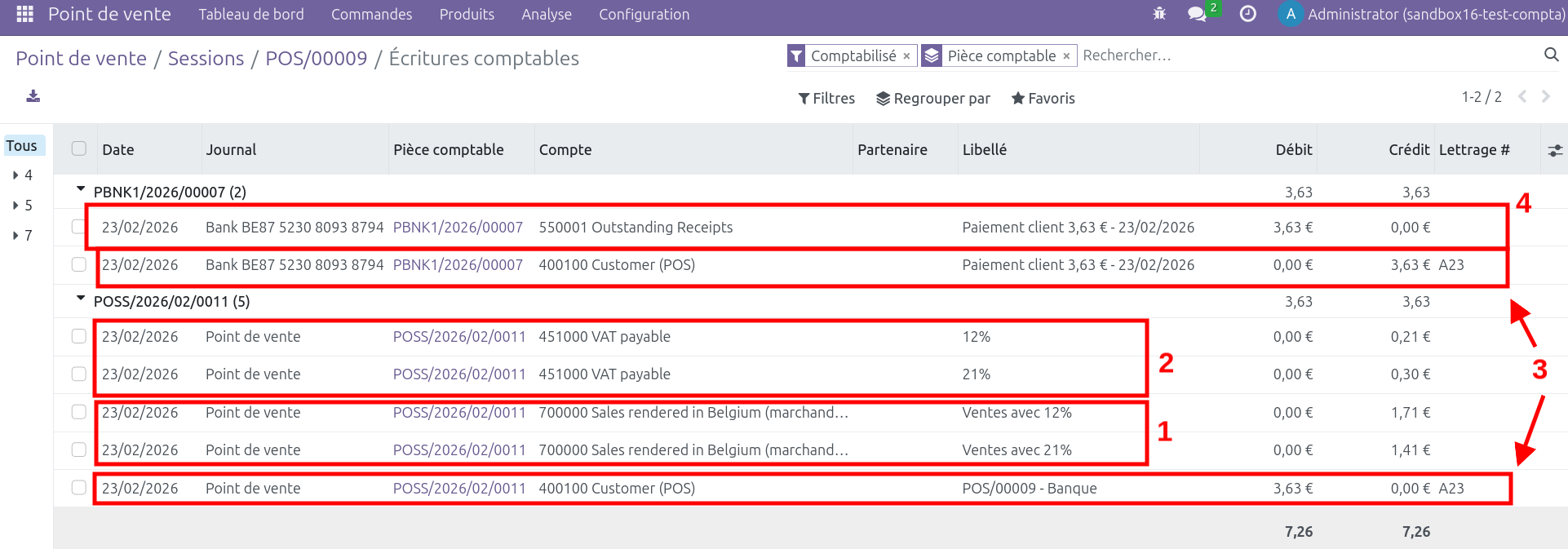Check the POS/00009 - Banque row checkbox
The image size is (1568, 549).
tap(78, 488)
